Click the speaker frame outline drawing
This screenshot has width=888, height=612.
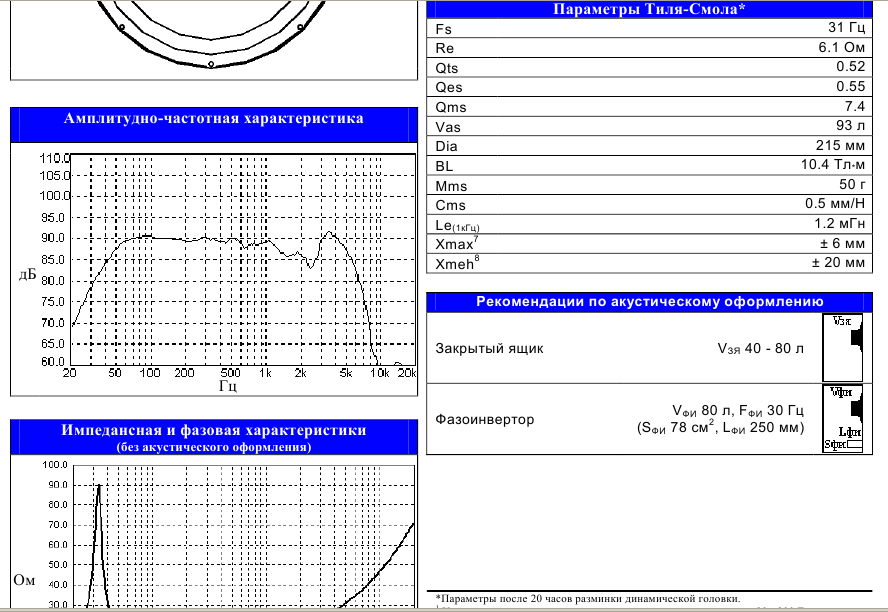pos(211,35)
